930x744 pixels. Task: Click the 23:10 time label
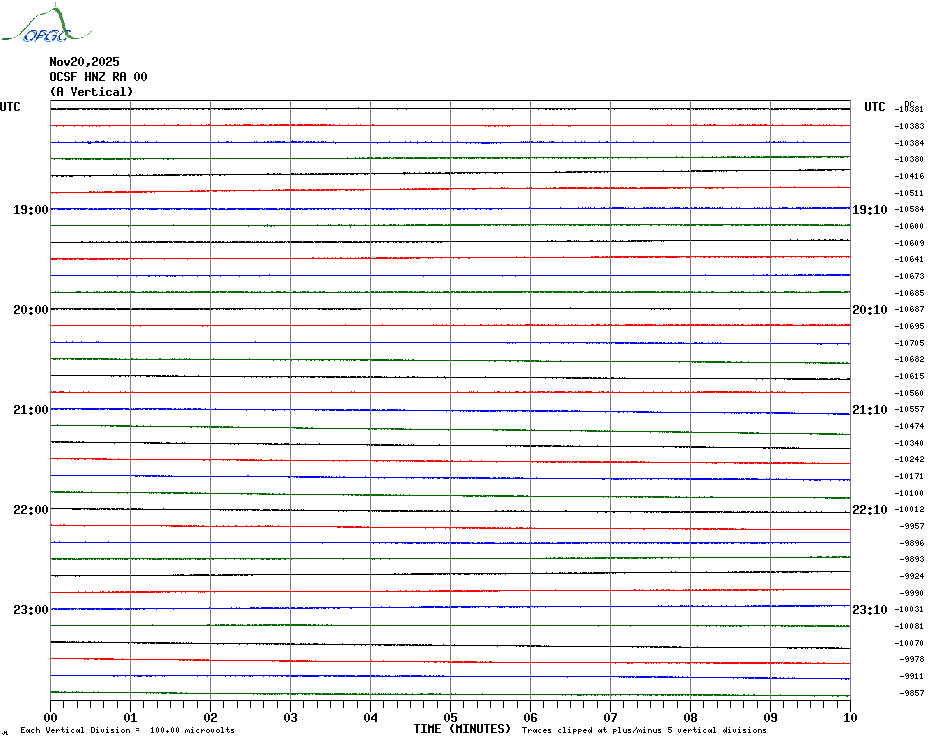pyautogui.click(x=870, y=610)
